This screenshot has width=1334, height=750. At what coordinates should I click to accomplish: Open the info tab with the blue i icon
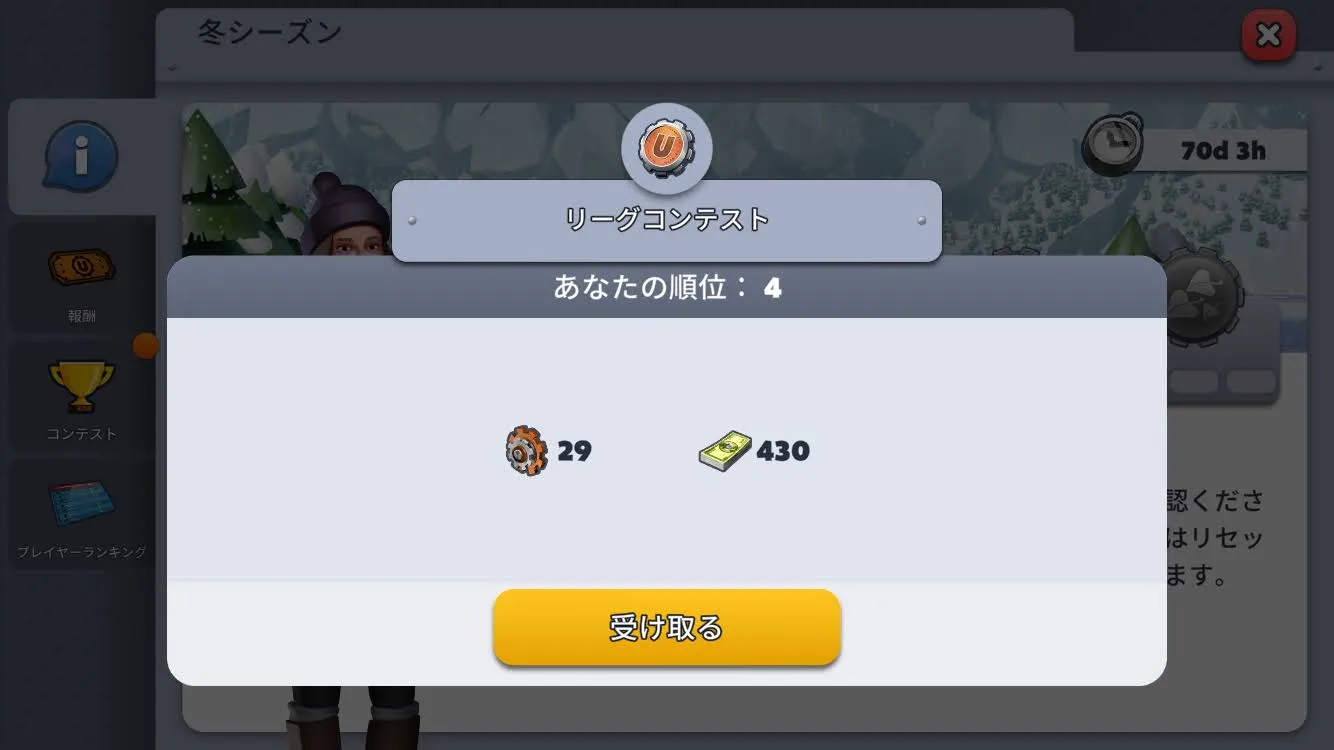tap(82, 157)
